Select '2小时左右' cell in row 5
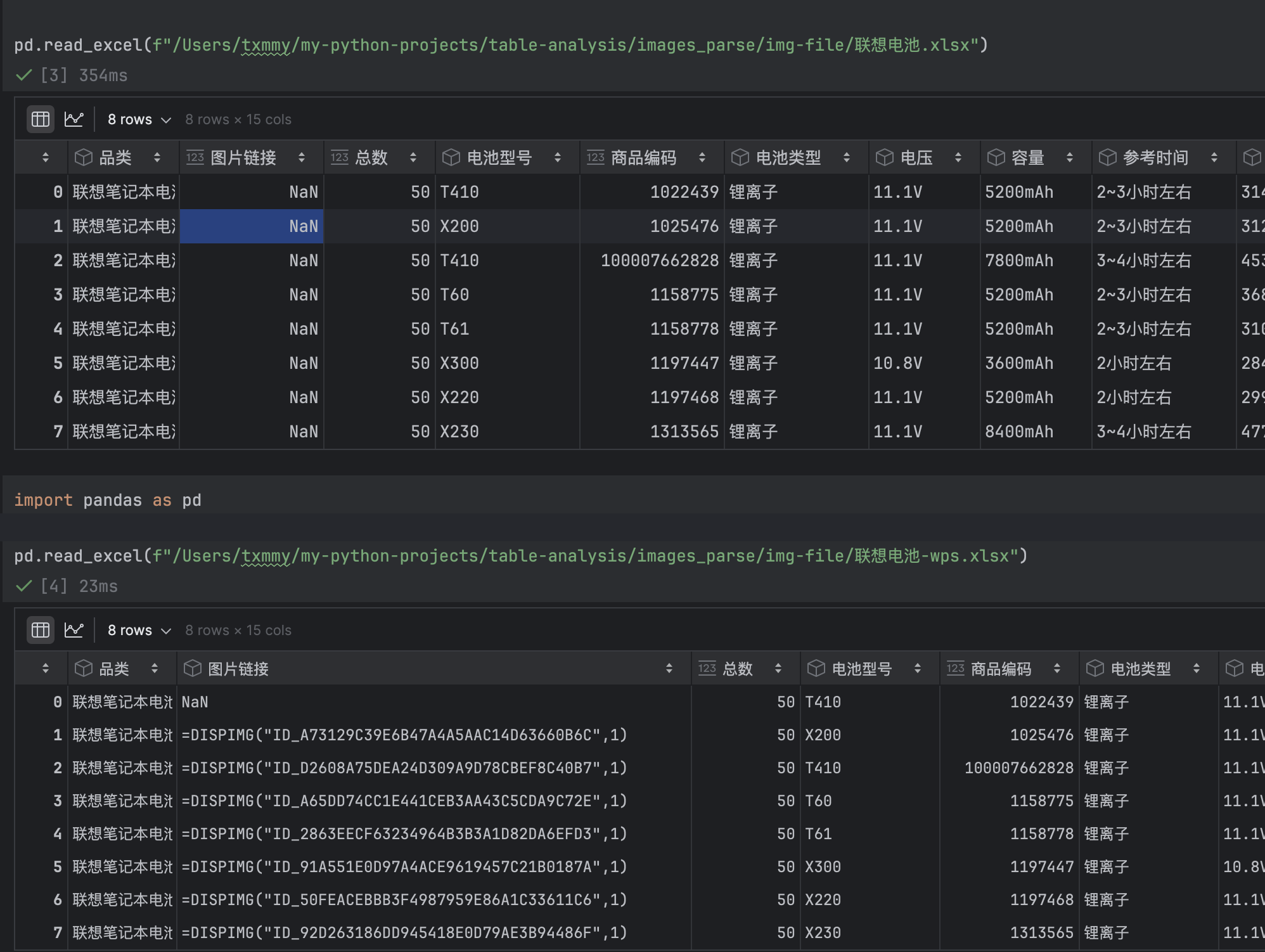The height and width of the screenshot is (952, 1265). (x=1164, y=363)
